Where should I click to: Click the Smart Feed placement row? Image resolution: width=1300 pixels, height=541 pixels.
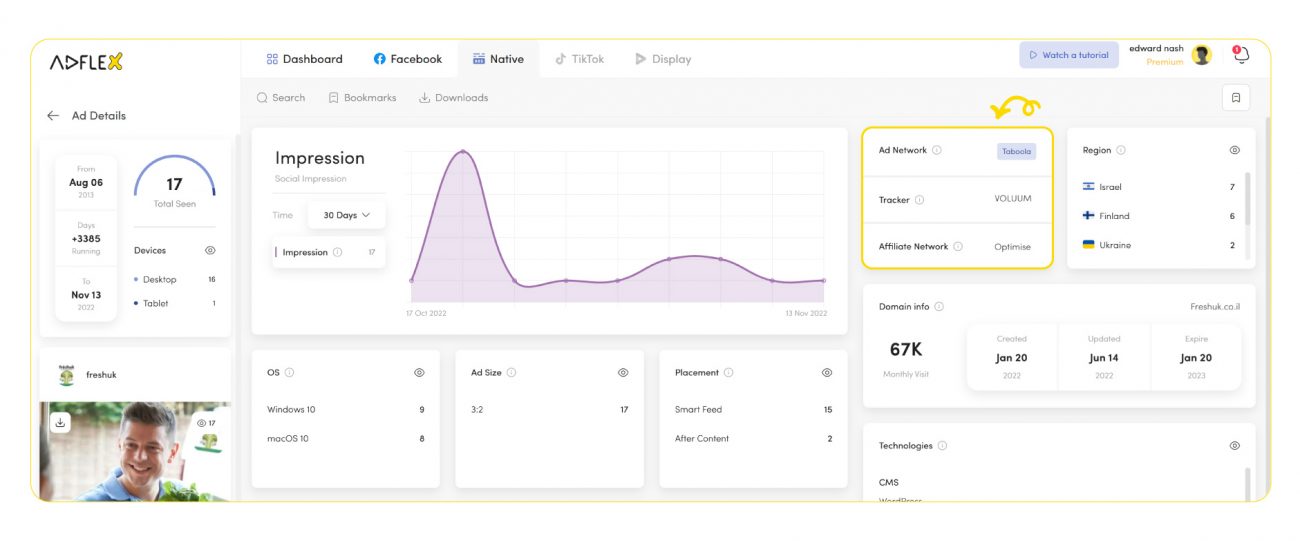pos(754,410)
